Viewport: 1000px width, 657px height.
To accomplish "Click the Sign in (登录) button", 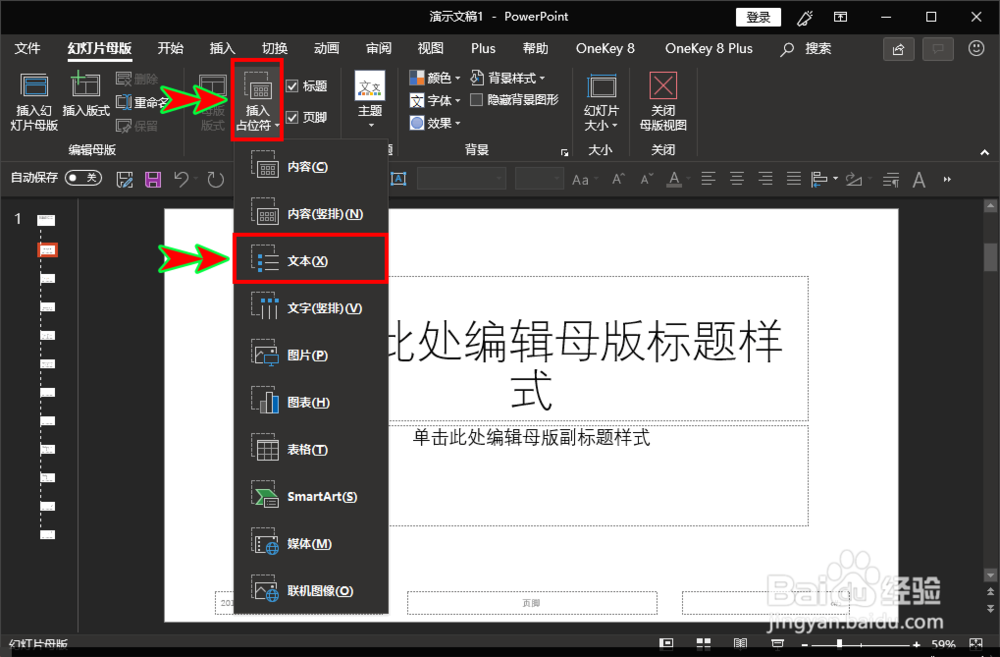I will [x=758, y=17].
